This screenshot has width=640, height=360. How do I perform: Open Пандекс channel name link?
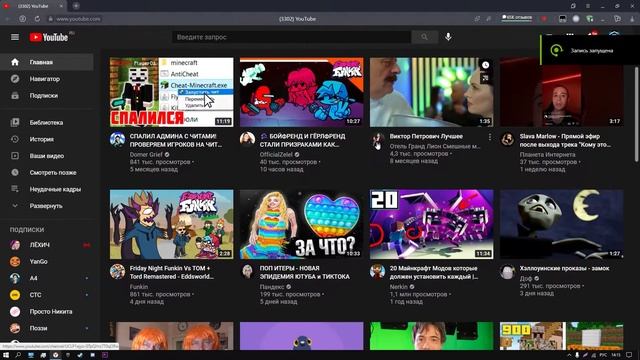point(272,287)
